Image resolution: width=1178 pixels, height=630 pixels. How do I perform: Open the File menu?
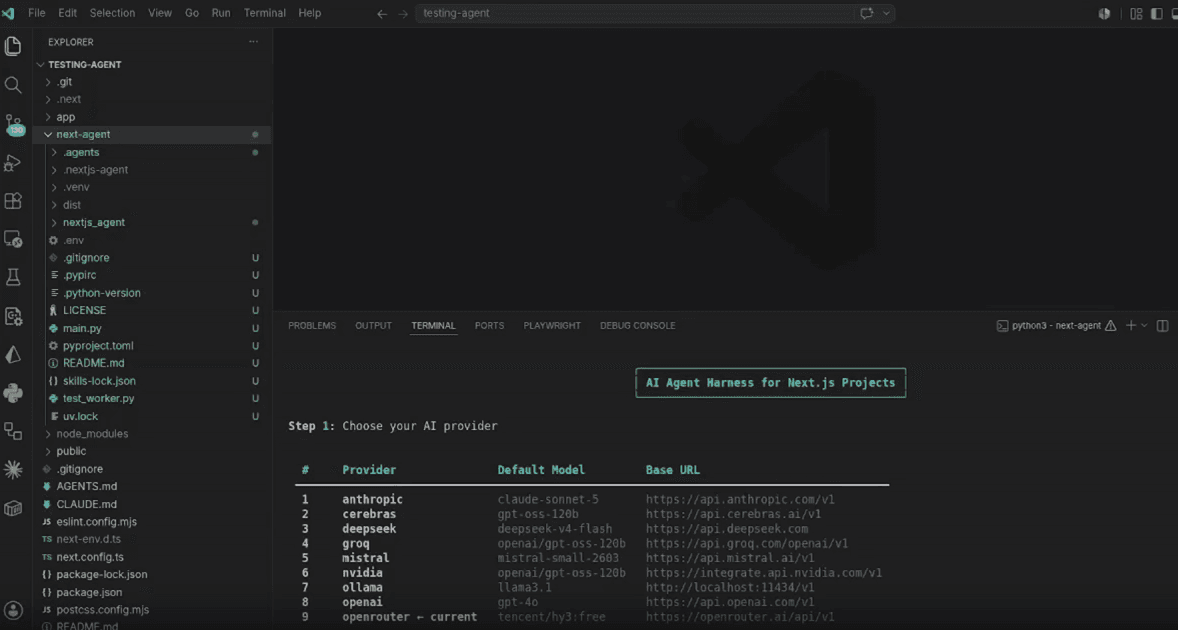pyautogui.click(x=36, y=13)
